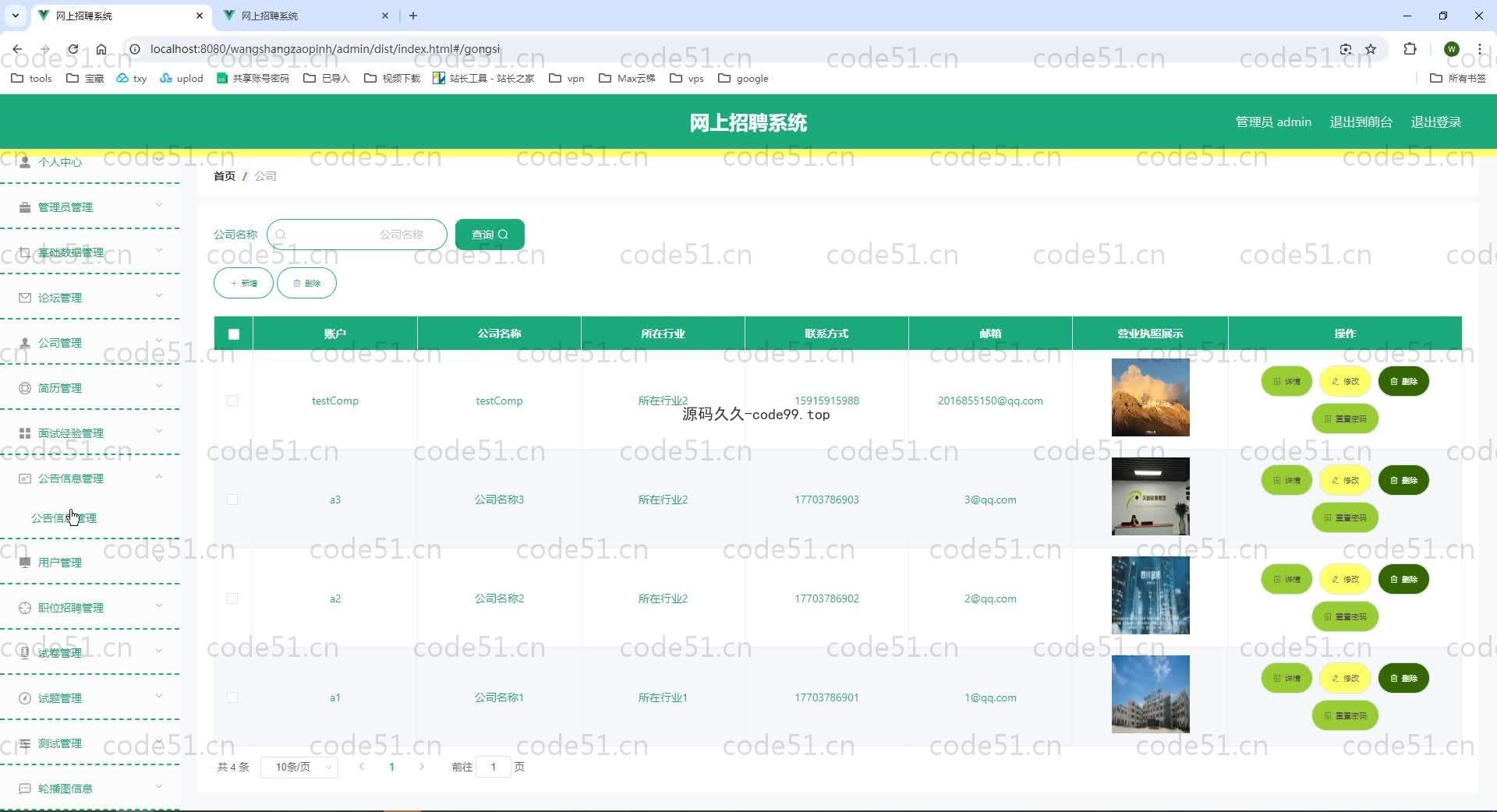Expand the 论坛管理 menu chevron
The width and height of the screenshot is (1497, 812).
[x=159, y=296]
